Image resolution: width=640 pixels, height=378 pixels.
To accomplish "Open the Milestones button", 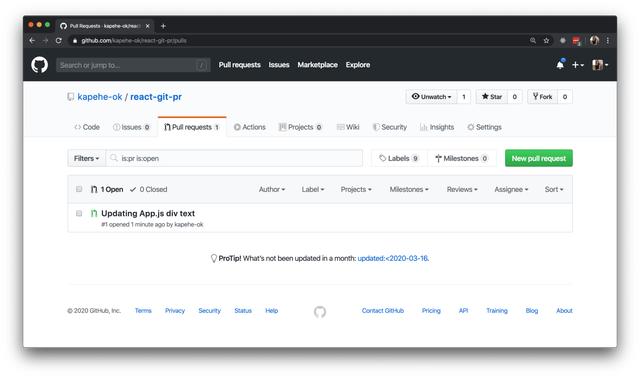I will [x=462, y=158].
